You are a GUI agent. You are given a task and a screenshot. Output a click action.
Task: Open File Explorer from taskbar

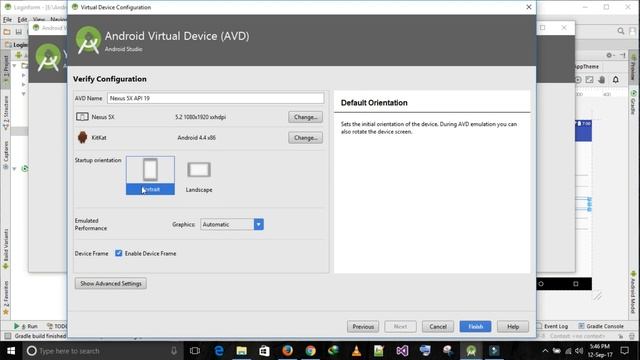242,351
